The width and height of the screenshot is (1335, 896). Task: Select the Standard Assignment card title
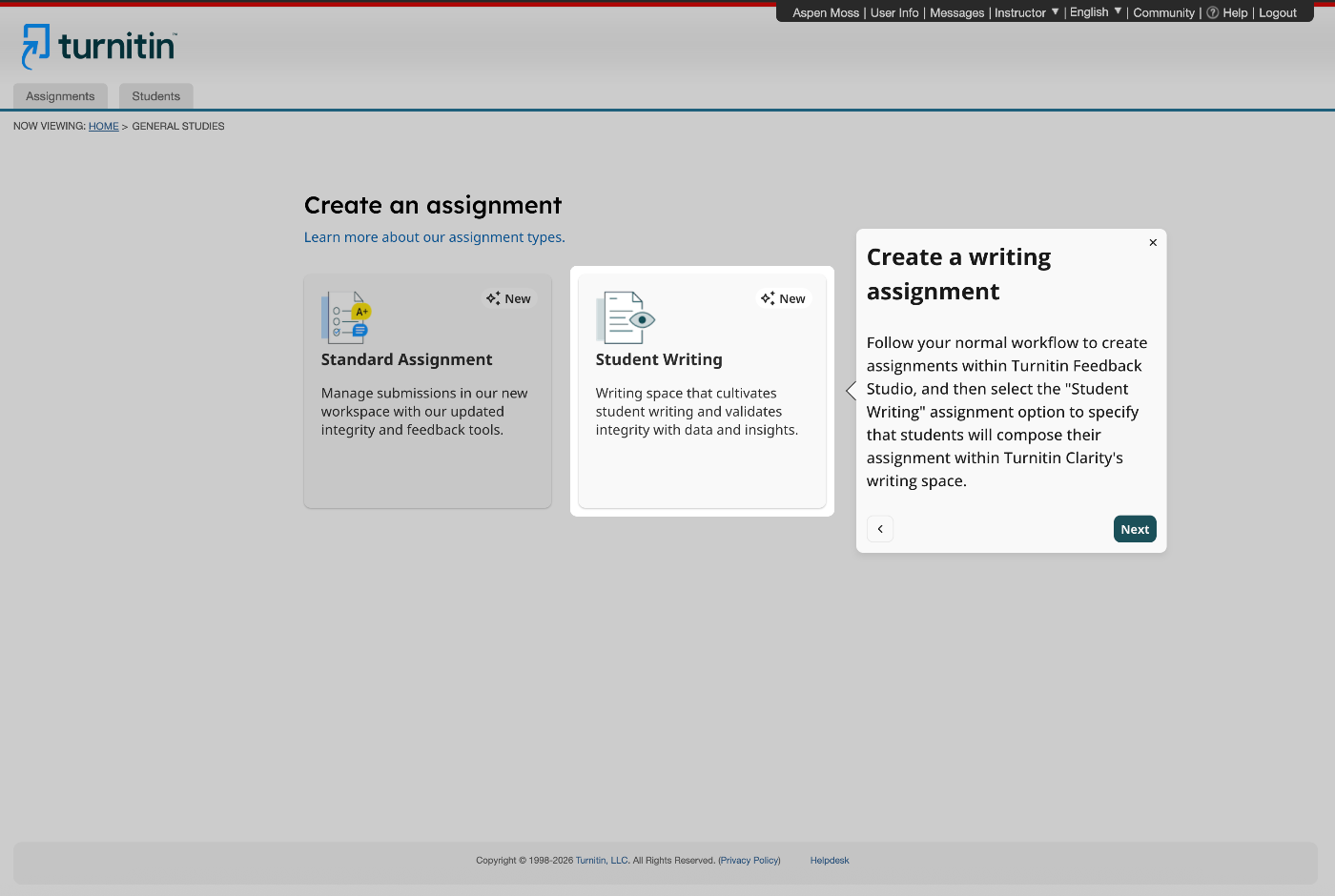[407, 359]
